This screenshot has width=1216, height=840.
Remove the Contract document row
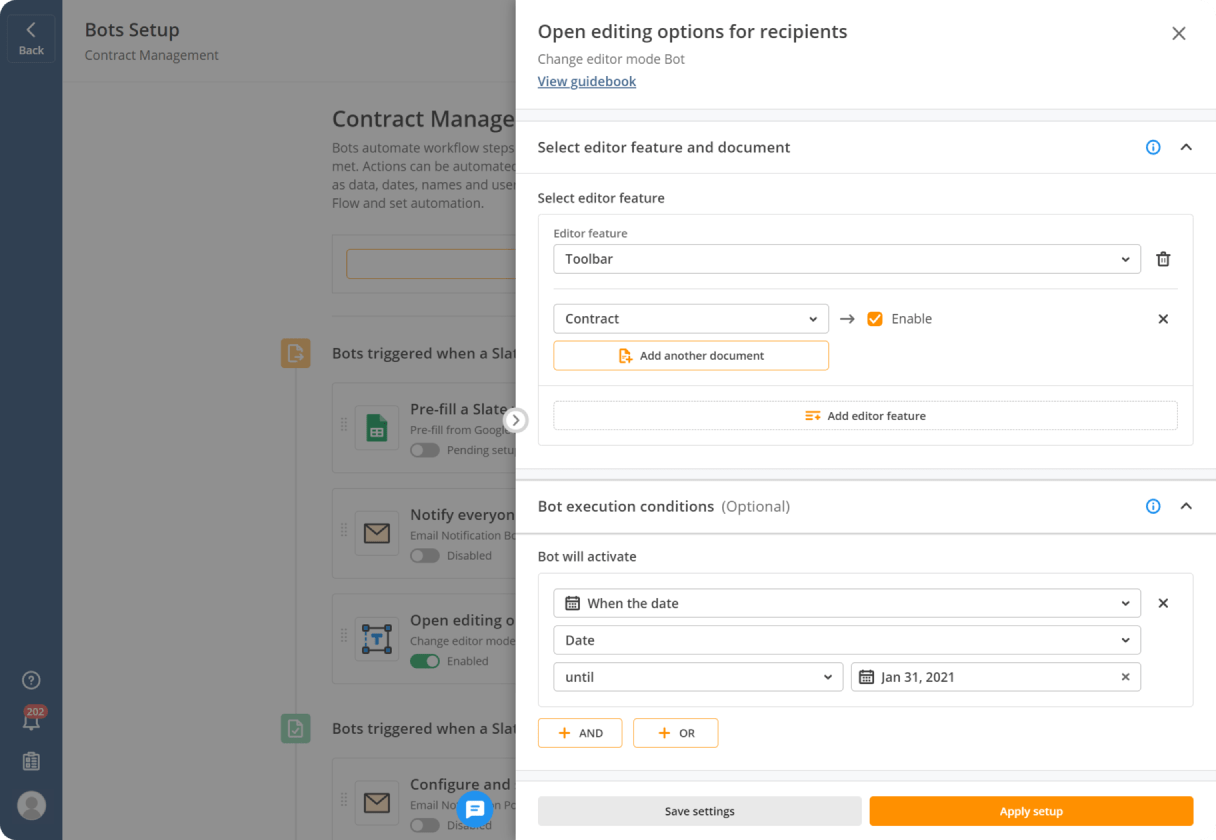(1163, 319)
